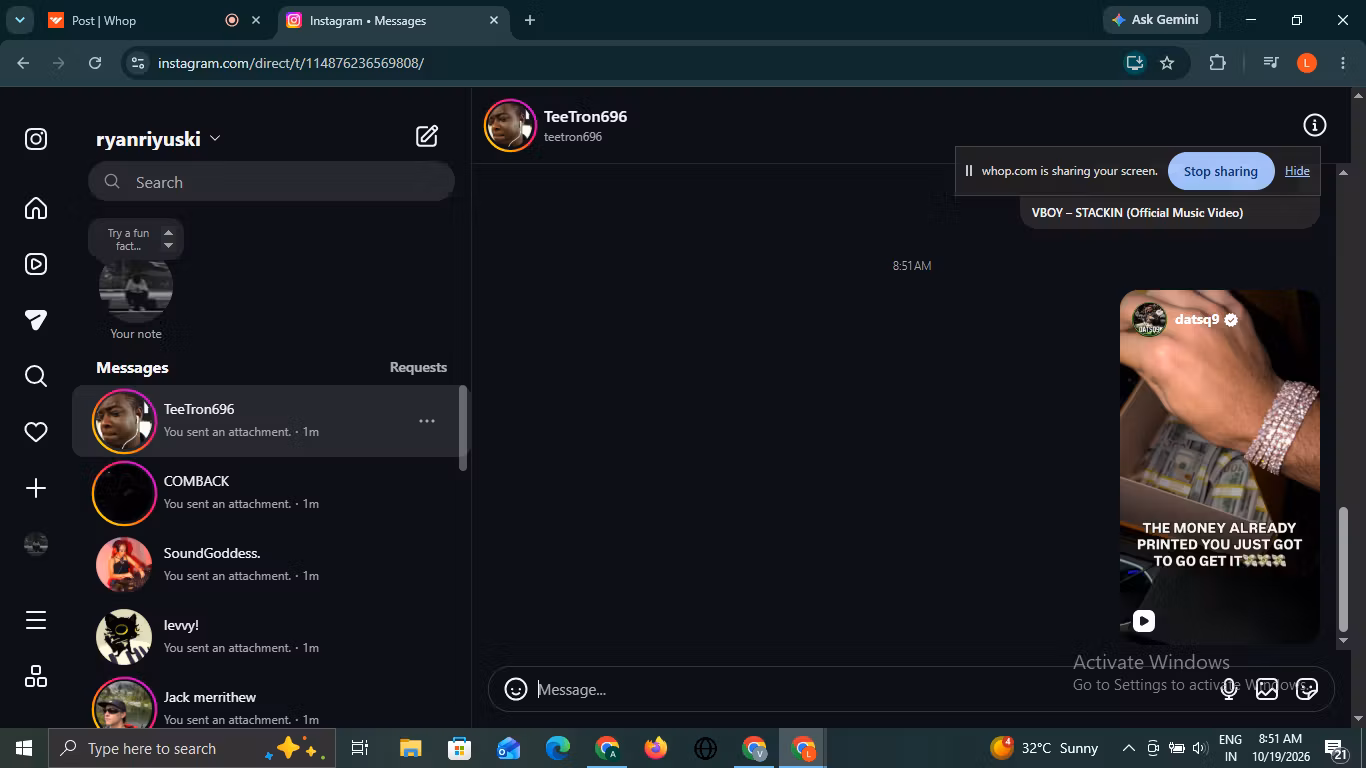Open Windows notification center
Viewport: 1366px width, 768px height.
tap(1337, 748)
